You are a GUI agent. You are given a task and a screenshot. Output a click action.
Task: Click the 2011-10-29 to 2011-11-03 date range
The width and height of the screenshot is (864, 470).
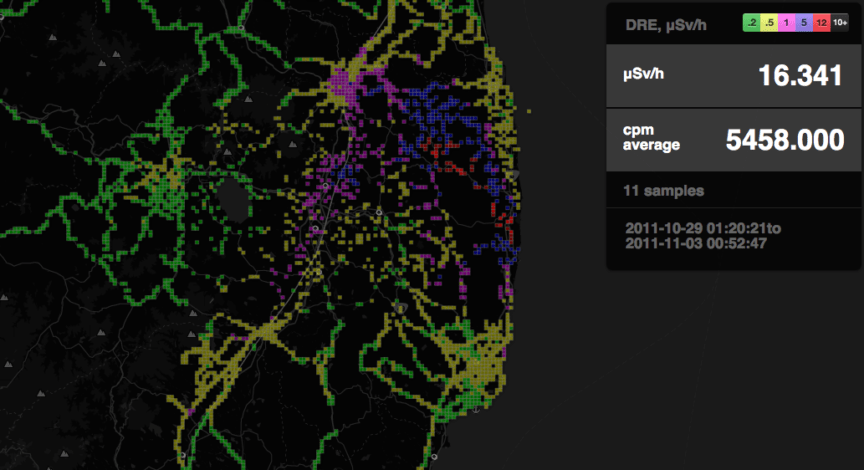[x=702, y=235]
